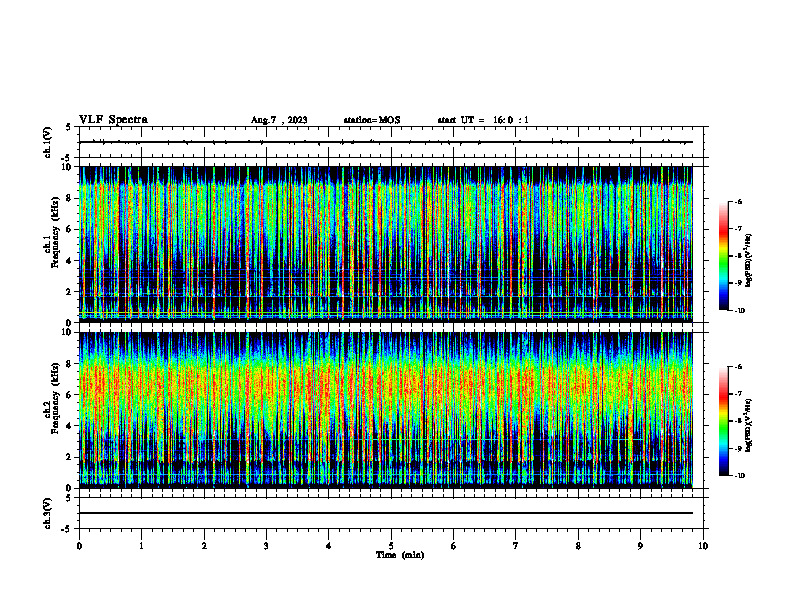Click the -6 label on ch.1 color bar

738,201
